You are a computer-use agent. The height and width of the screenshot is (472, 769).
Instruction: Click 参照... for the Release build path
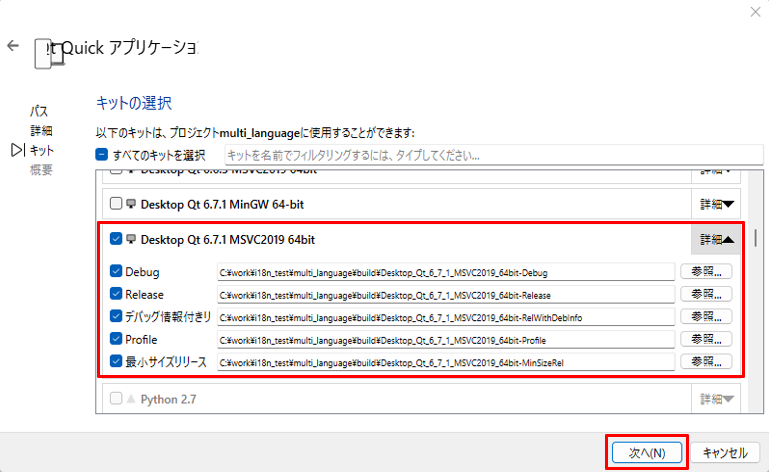pos(706,294)
